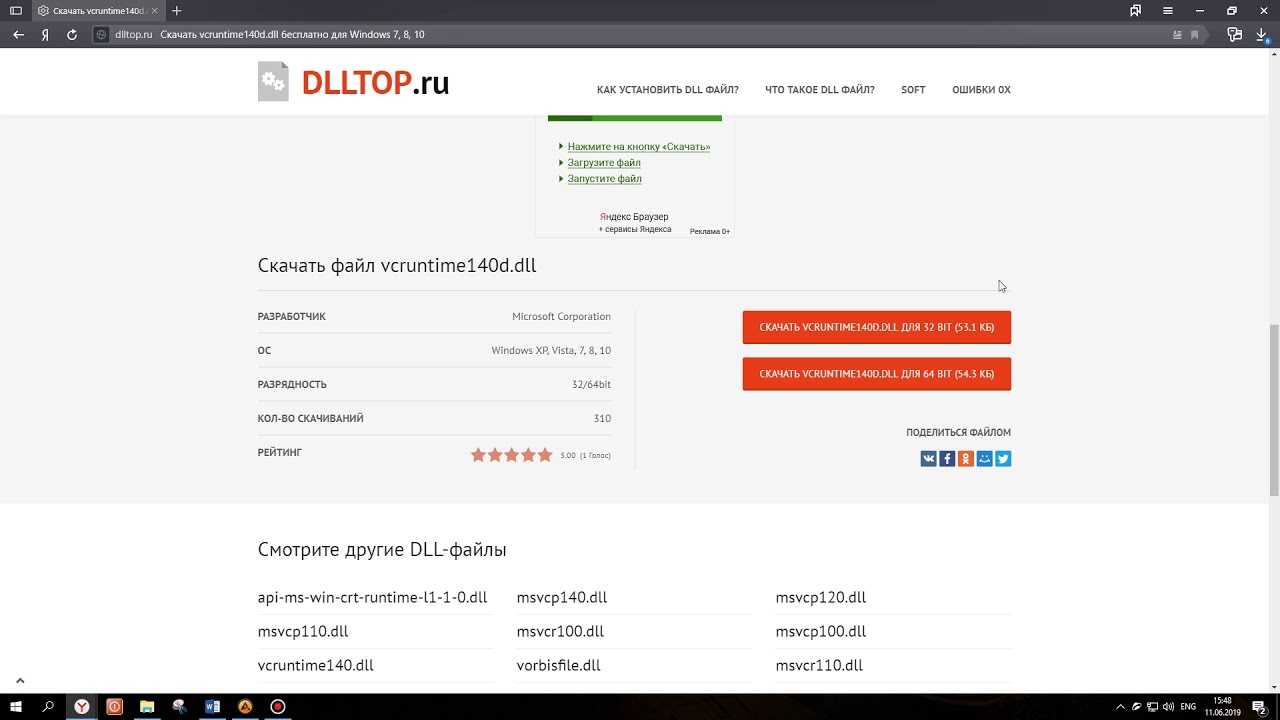Bookmark this page with flag icon
The width and height of the screenshot is (1280, 720).
coord(1195,34)
